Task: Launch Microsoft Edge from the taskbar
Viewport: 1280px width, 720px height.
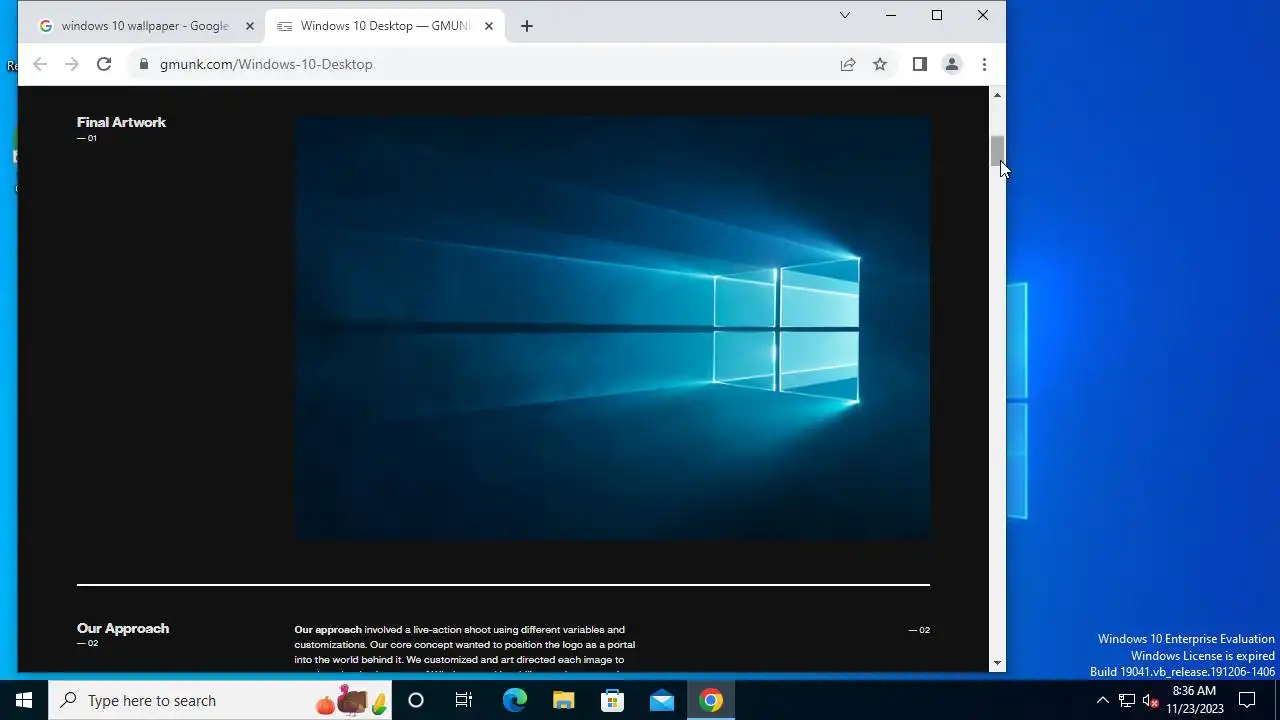Action: pos(514,700)
